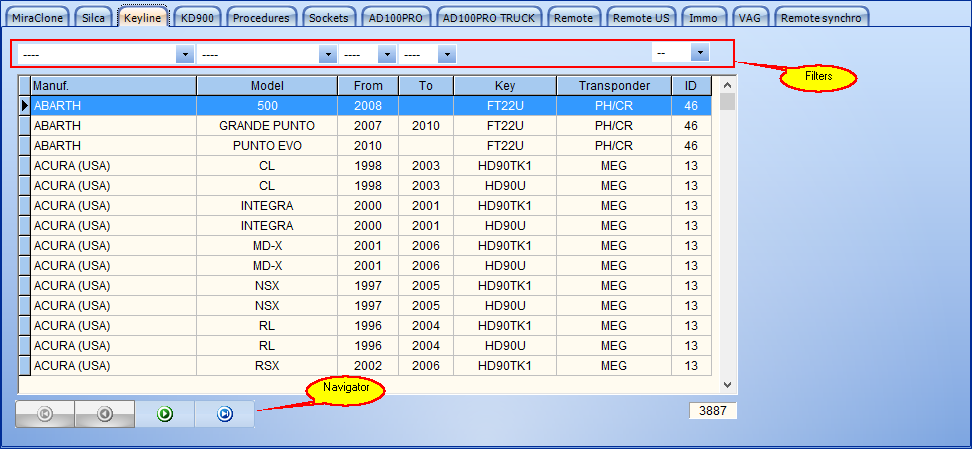
Task: Click 2006 To cell in the RSX row
Action: click(426, 365)
